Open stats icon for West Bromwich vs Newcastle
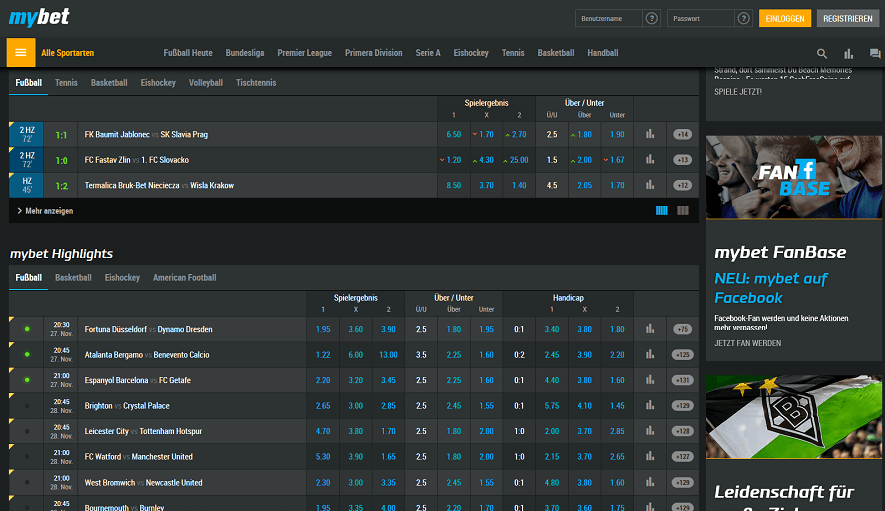The image size is (885, 511). 650,482
